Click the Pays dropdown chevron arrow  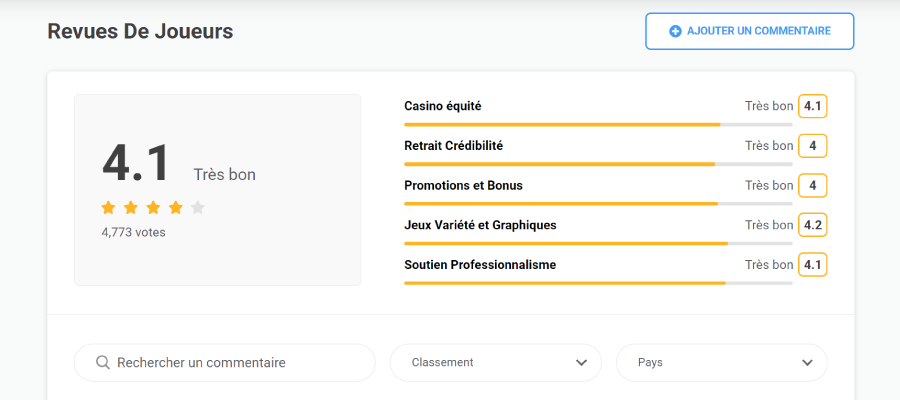pyautogui.click(x=807, y=363)
